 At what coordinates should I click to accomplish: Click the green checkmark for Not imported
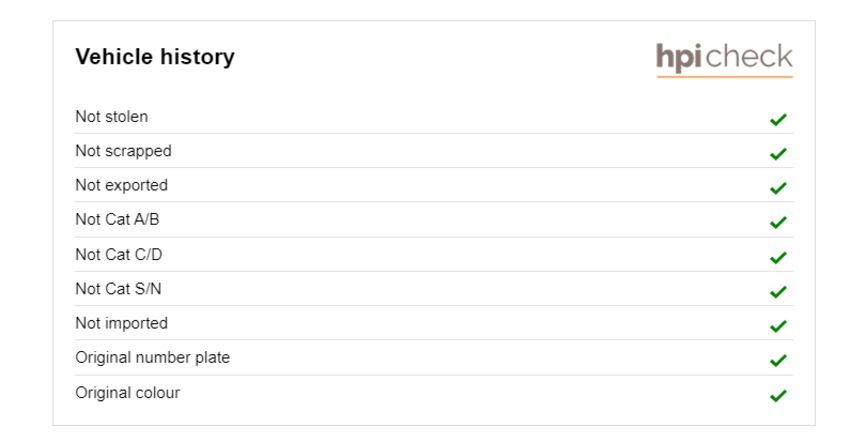click(x=778, y=326)
